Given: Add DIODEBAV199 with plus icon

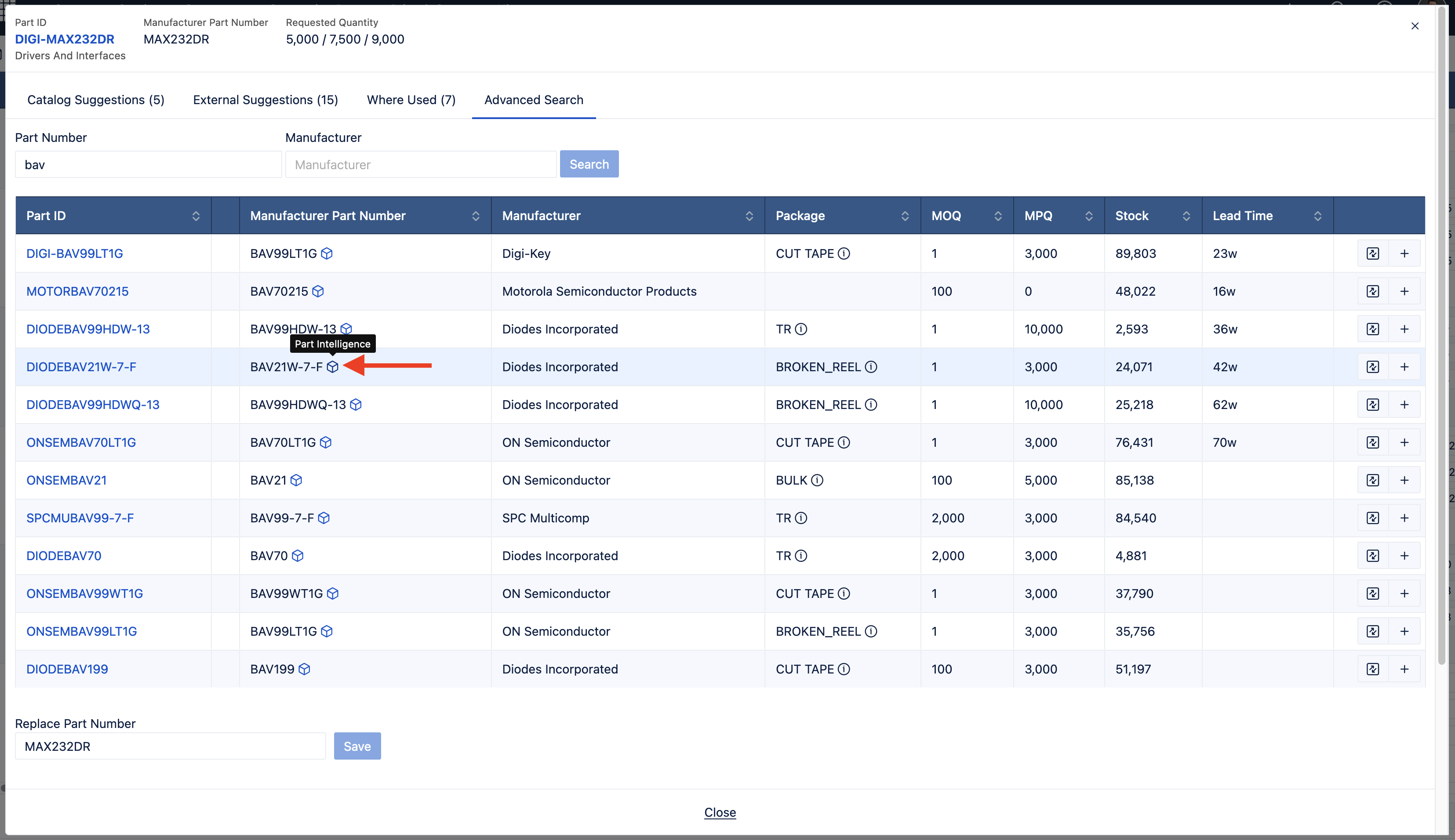Looking at the screenshot, I should coord(1404,669).
